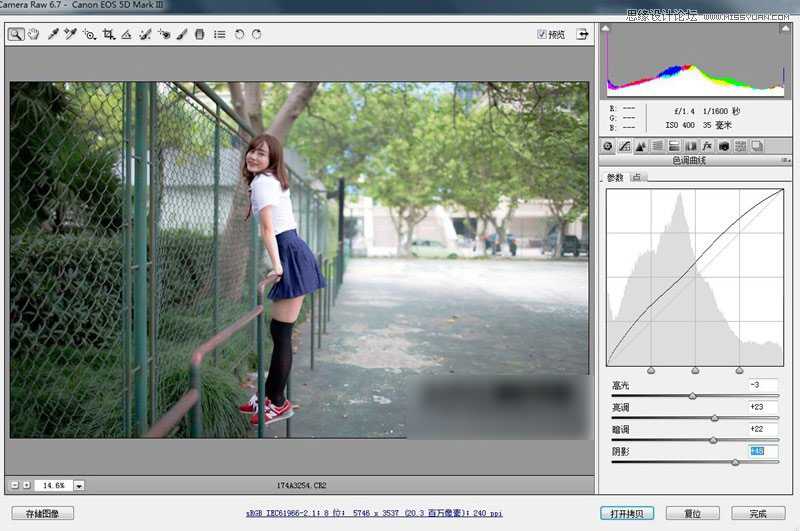Open the zoom level dropdown arrow
Image resolution: width=800 pixels, height=531 pixels.
[79, 486]
